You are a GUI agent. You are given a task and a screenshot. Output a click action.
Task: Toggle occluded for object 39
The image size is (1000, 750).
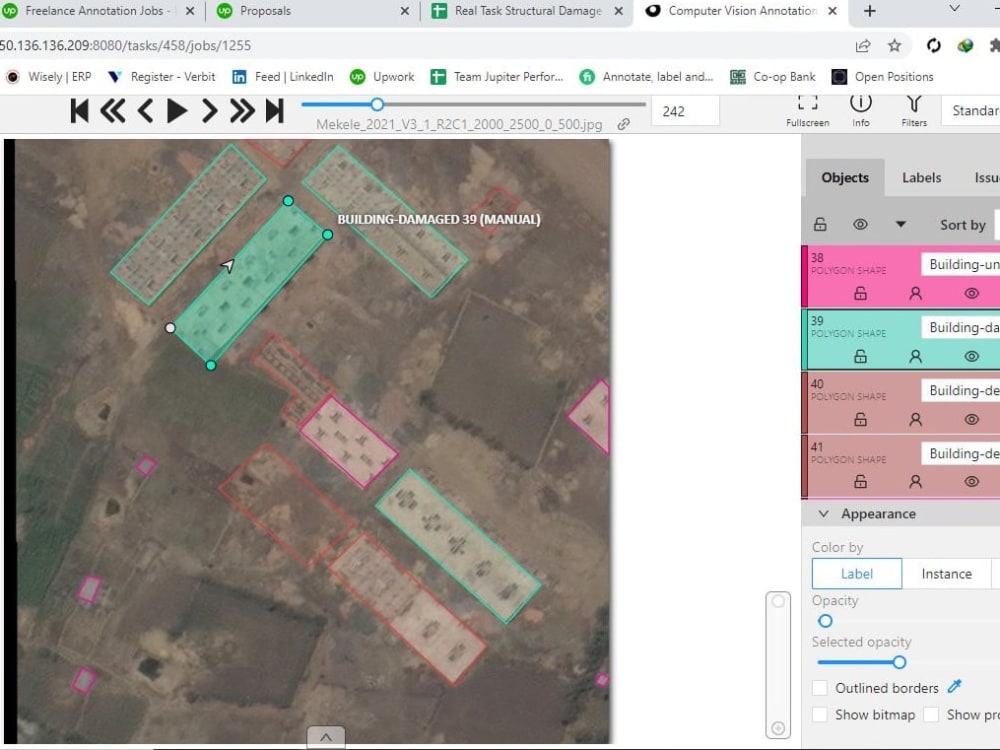[915, 357]
